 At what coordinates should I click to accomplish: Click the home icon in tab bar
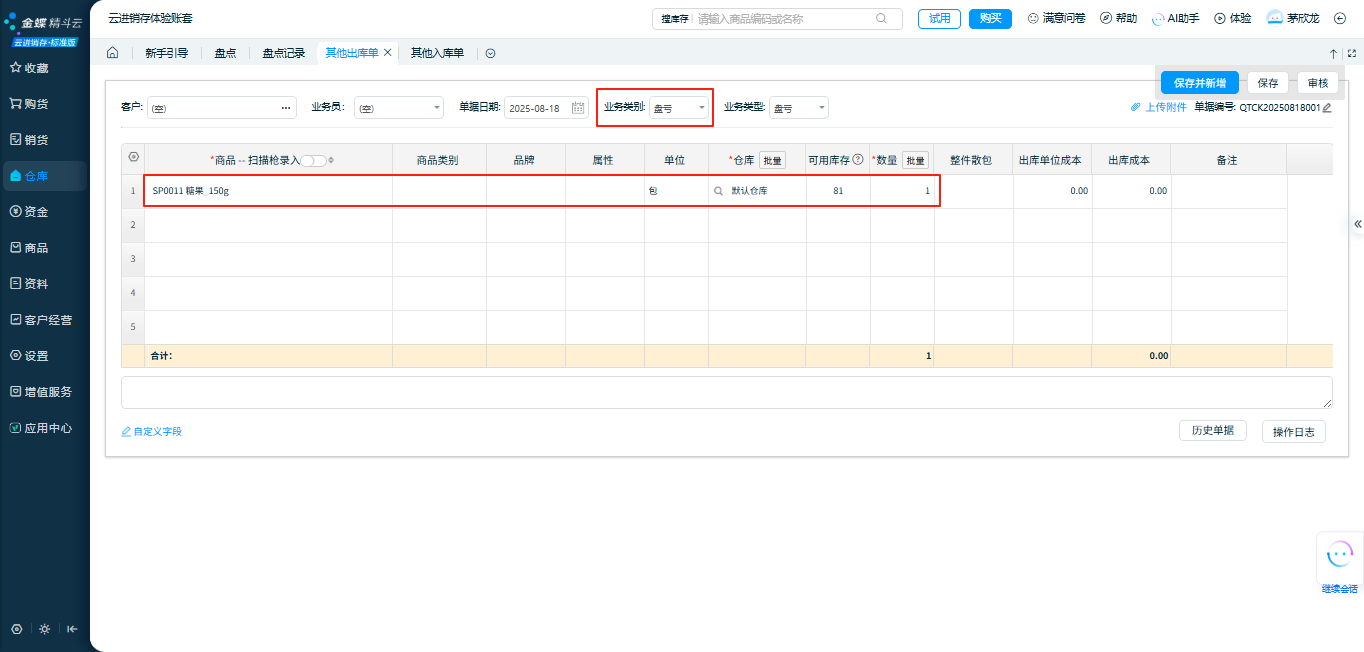(x=112, y=53)
